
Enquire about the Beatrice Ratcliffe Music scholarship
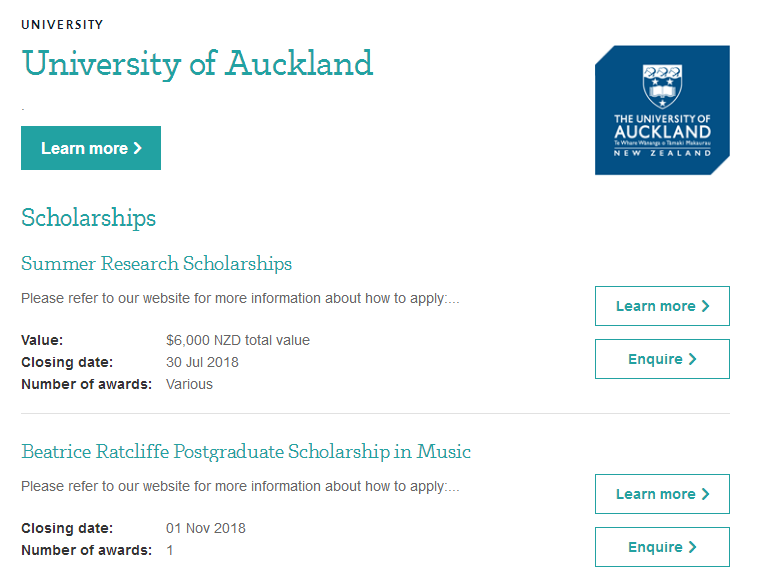tap(662, 547)
